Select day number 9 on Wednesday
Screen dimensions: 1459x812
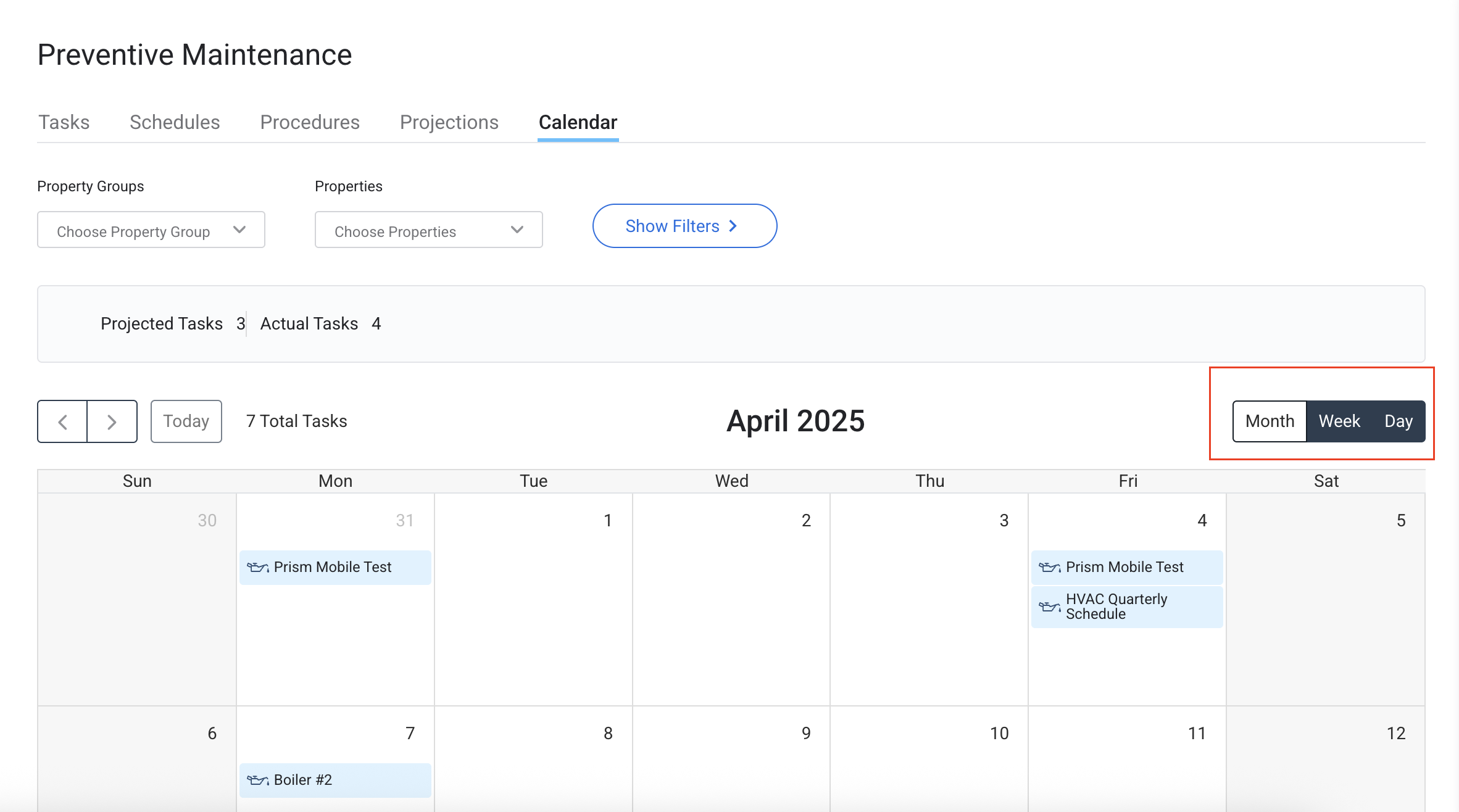click(x=806, y=734)
